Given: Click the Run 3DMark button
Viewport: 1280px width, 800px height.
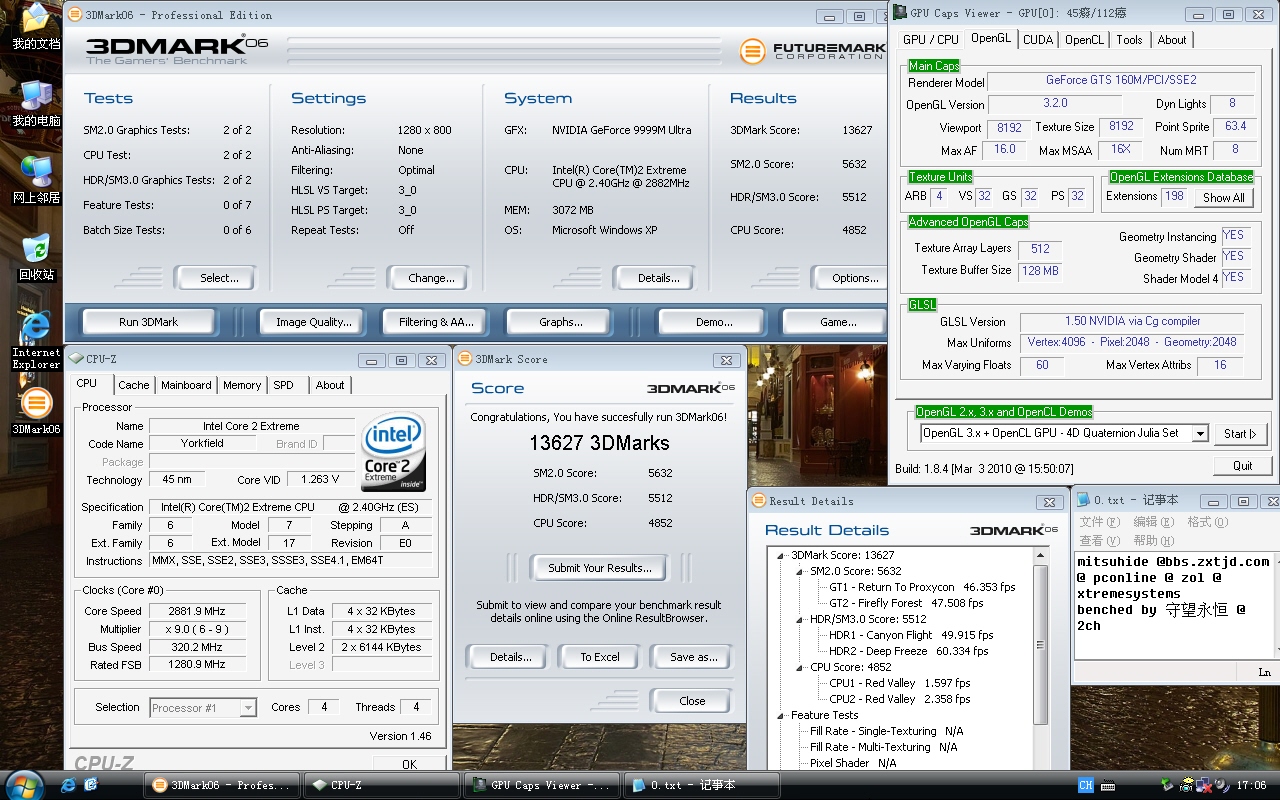Looking at the screenshot, I should pyautogui.click(x=149, y=322).
